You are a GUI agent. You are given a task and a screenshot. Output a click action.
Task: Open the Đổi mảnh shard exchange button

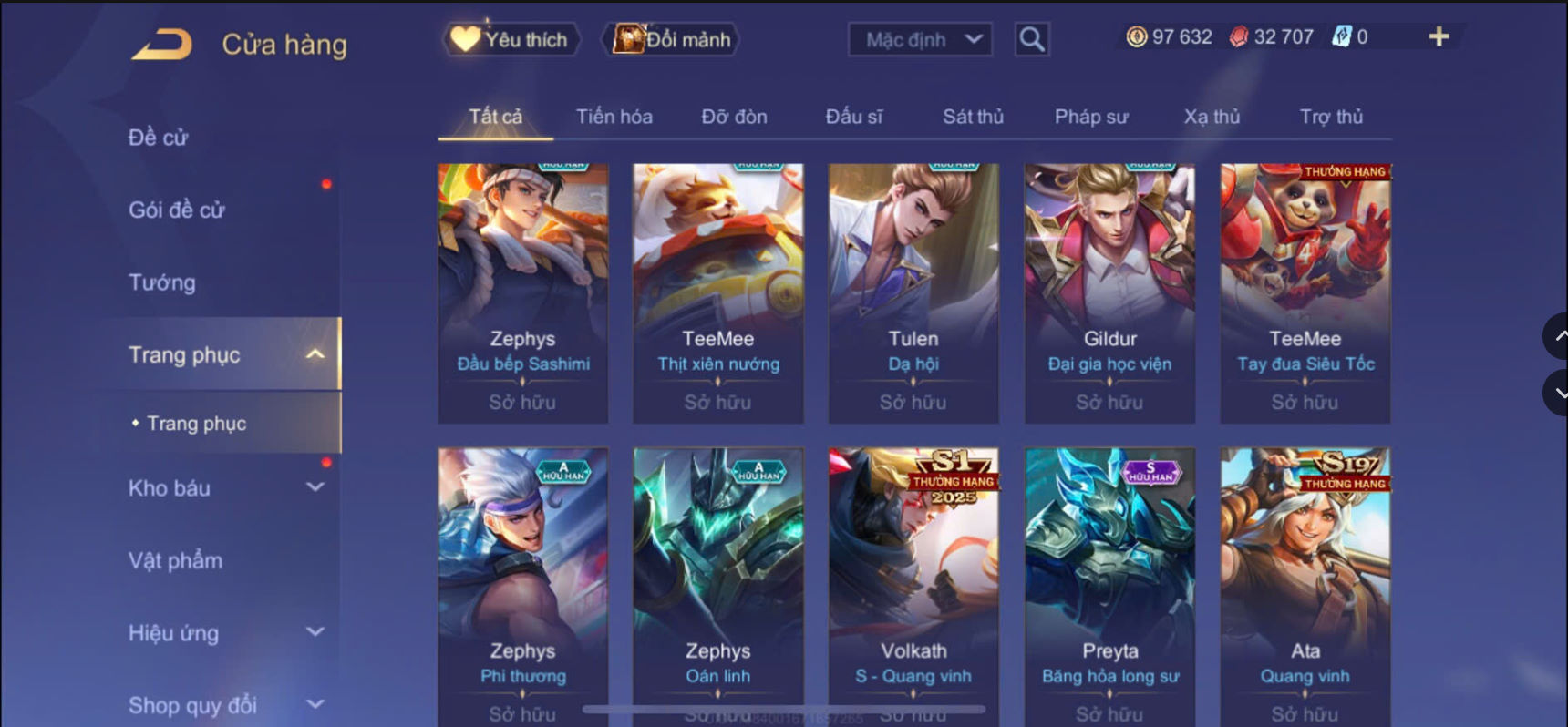tap(672, 39)
